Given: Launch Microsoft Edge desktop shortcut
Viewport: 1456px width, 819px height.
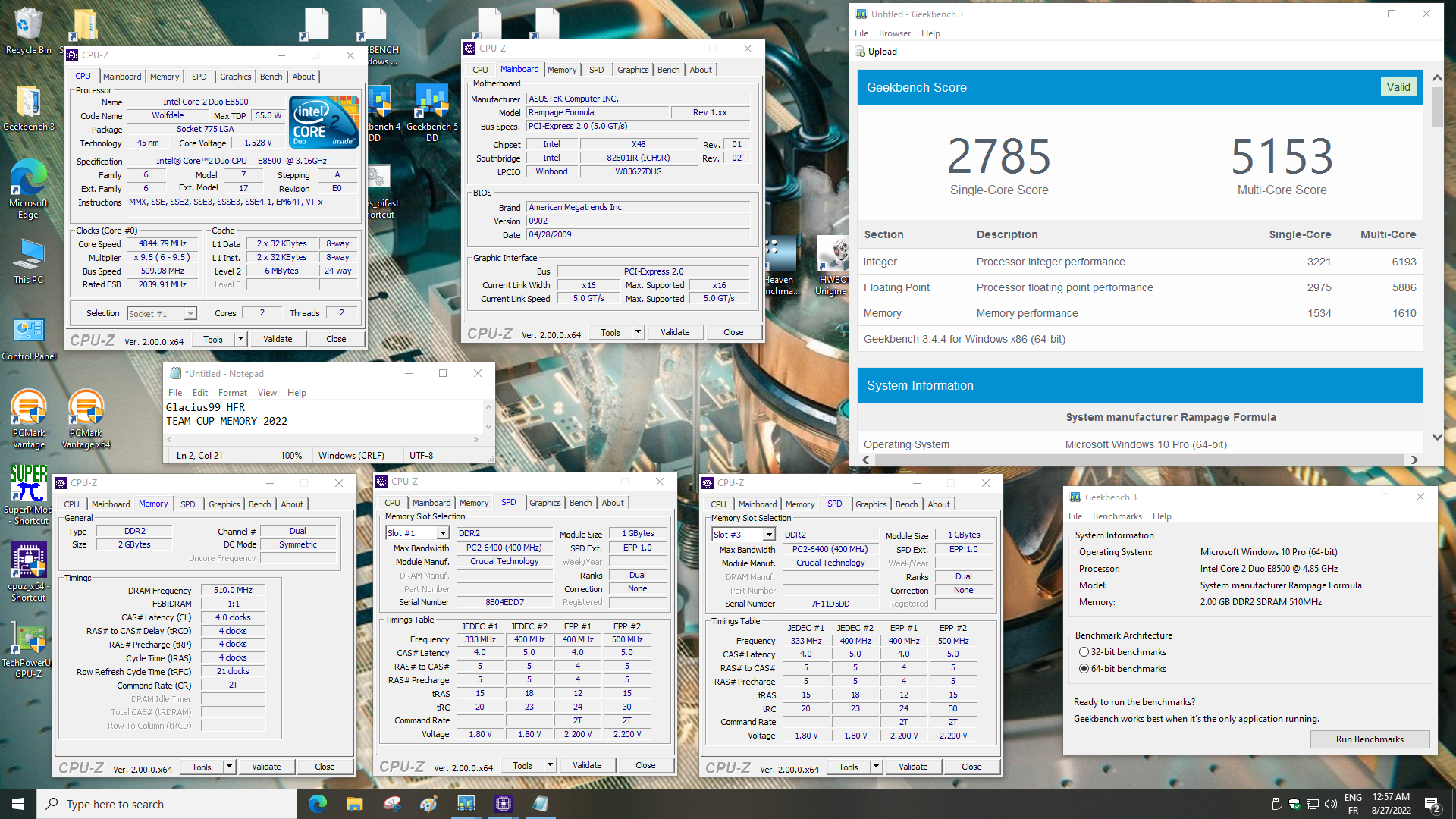Looking at the screenshot, I should click(28, 190).
